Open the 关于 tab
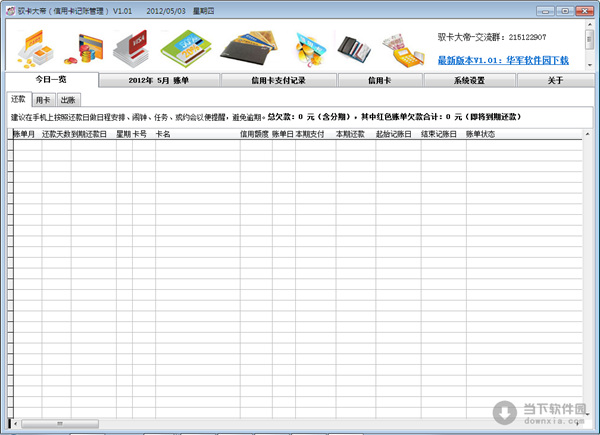600x435 pixels. [x=555, y=80]
